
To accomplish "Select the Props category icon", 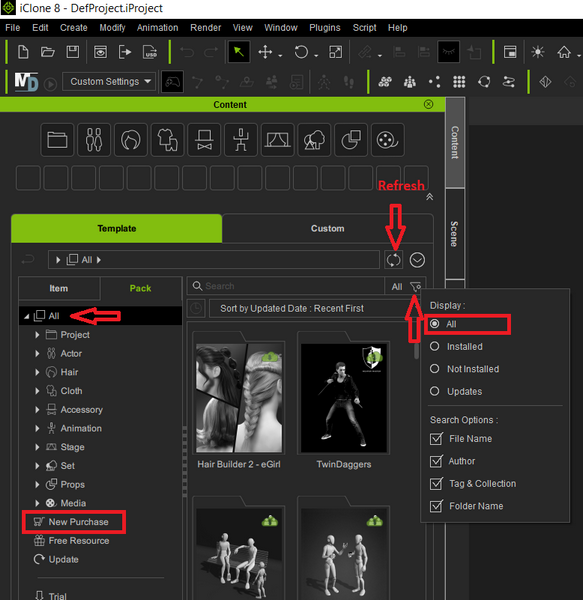I will pos(351,140).
